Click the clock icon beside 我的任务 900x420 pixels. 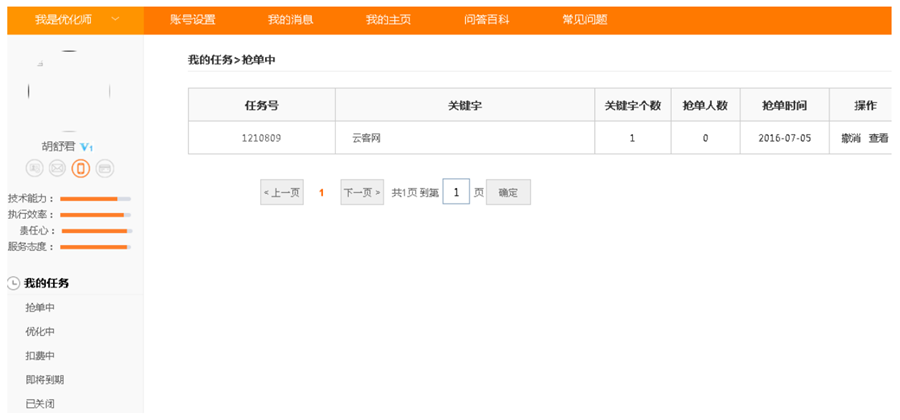(x=13, y=284)
